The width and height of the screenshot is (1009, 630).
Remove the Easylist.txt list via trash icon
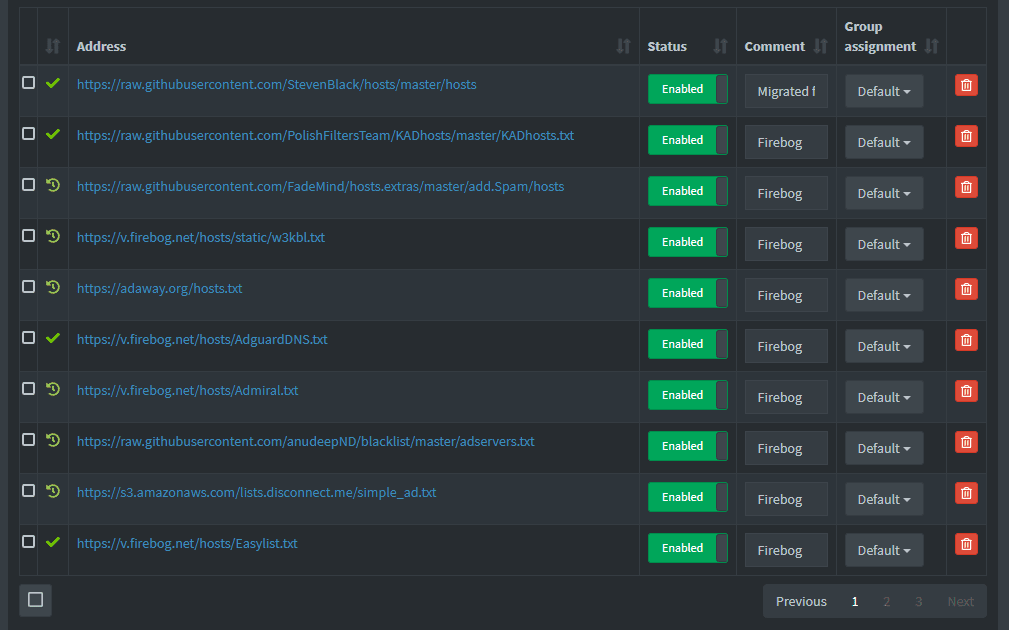click(966, 544)
